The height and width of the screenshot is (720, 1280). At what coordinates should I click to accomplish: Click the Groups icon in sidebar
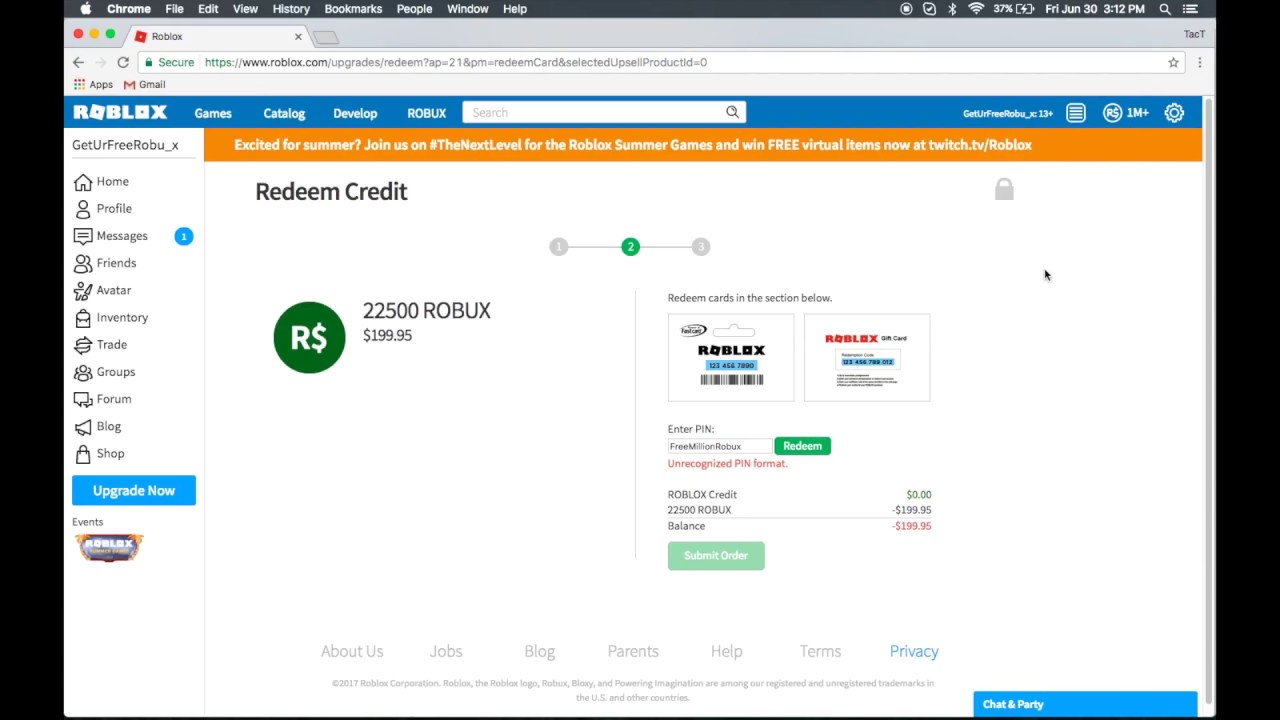click(83, 372)
